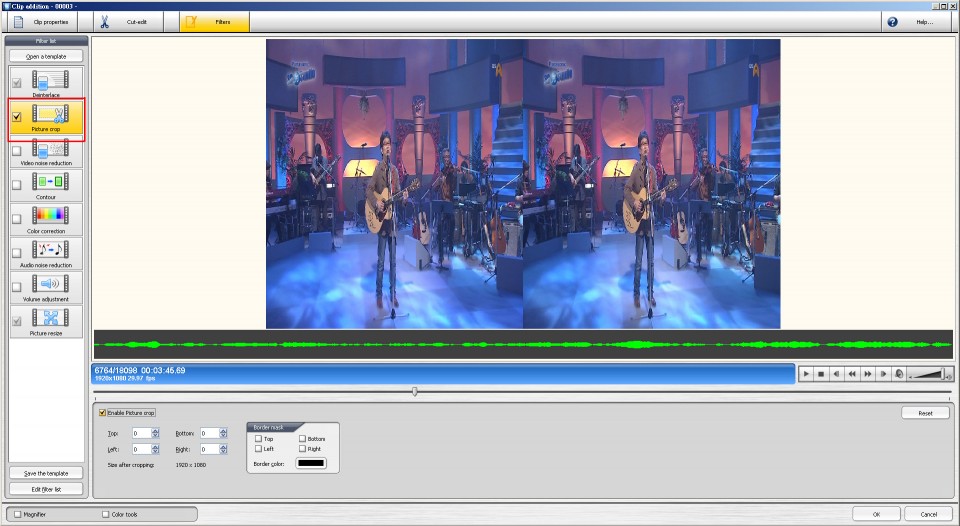Viewport: 960px width, 526px height.
Task: Toggle the Deinterlace filter checkbox
Action: coord(17,83)
